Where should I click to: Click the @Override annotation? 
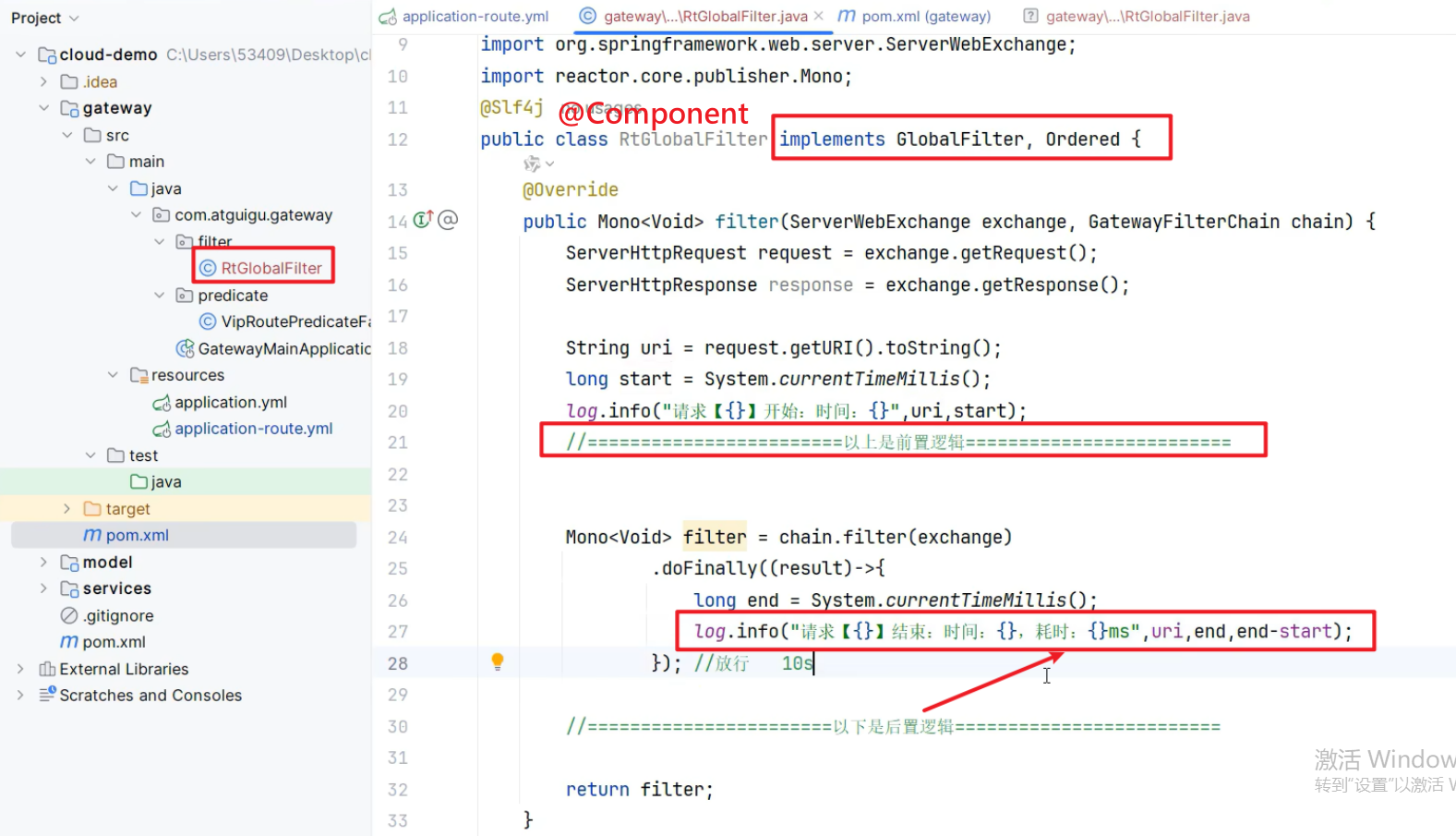[x=571, y=190]
